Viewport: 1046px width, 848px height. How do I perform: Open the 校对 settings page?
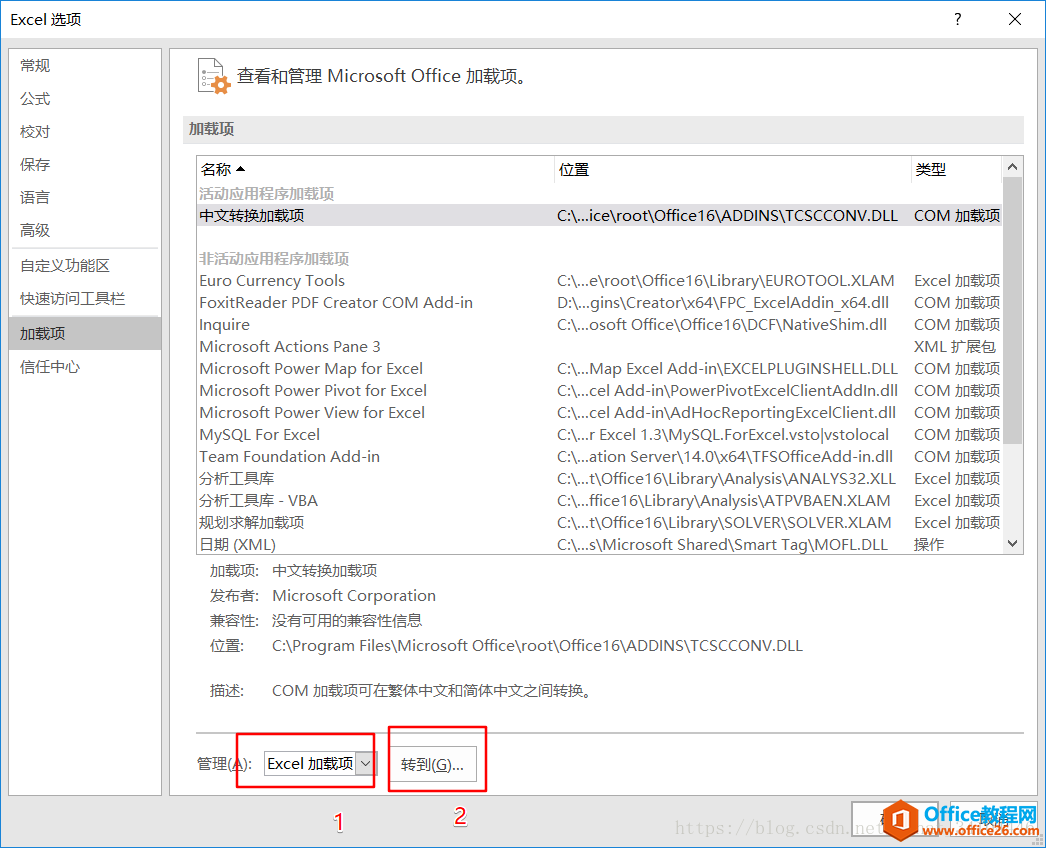point(35,131)
